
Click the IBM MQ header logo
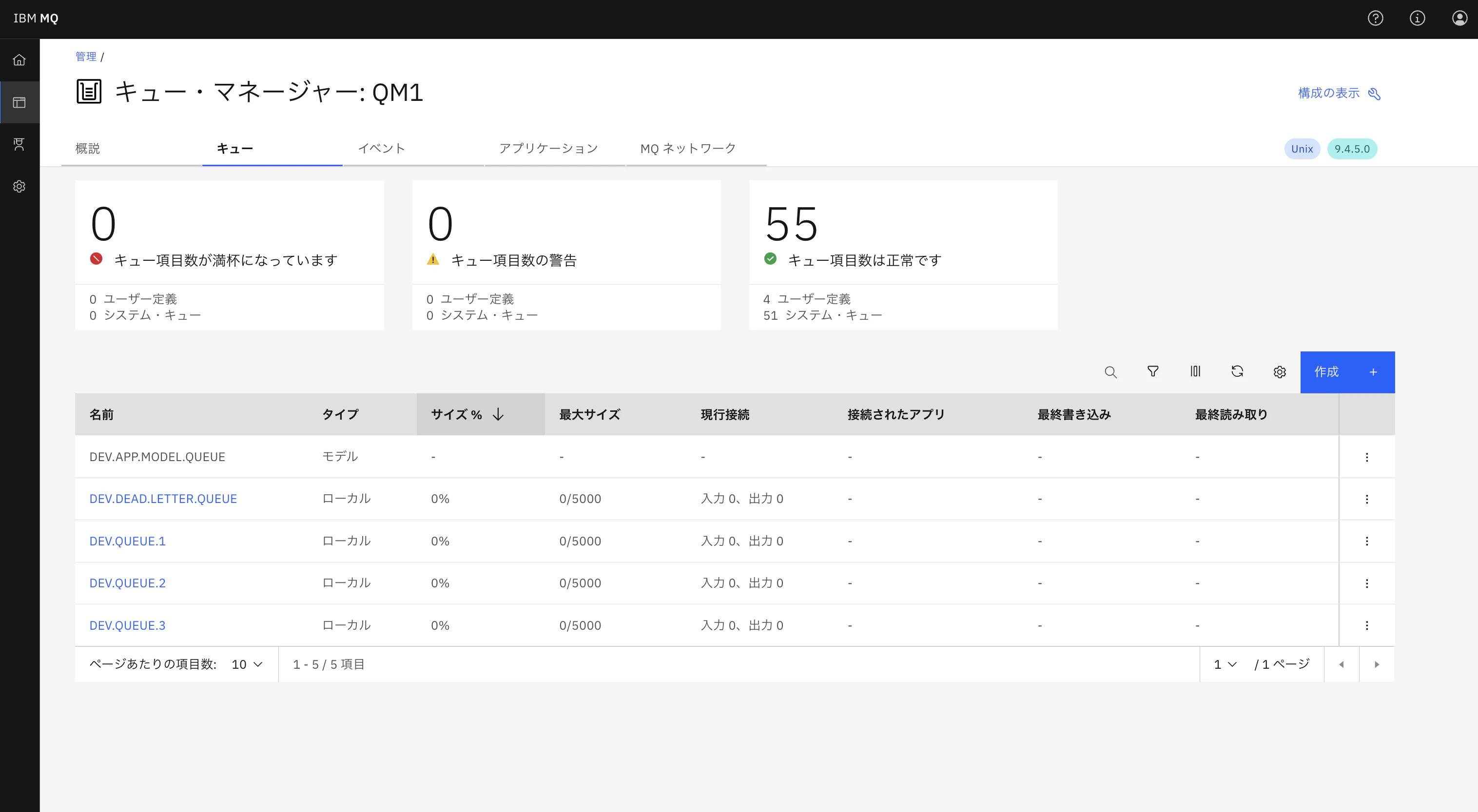(x=36, y=19)
